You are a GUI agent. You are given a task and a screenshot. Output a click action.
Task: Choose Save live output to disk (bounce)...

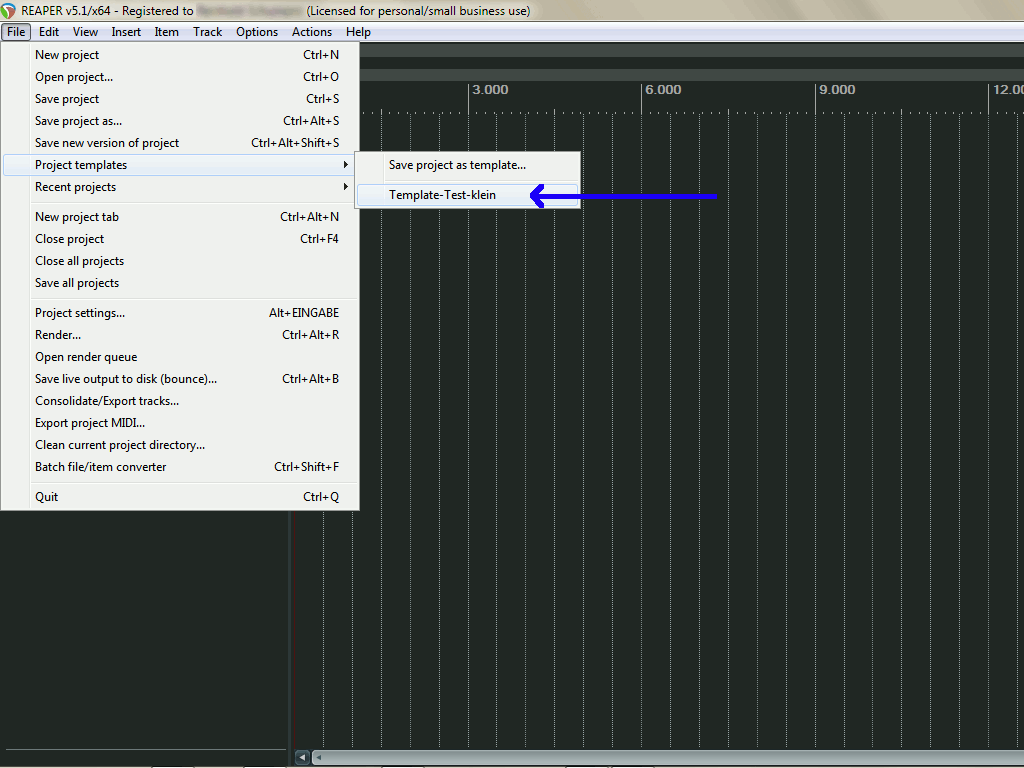(x=180, y=379)
